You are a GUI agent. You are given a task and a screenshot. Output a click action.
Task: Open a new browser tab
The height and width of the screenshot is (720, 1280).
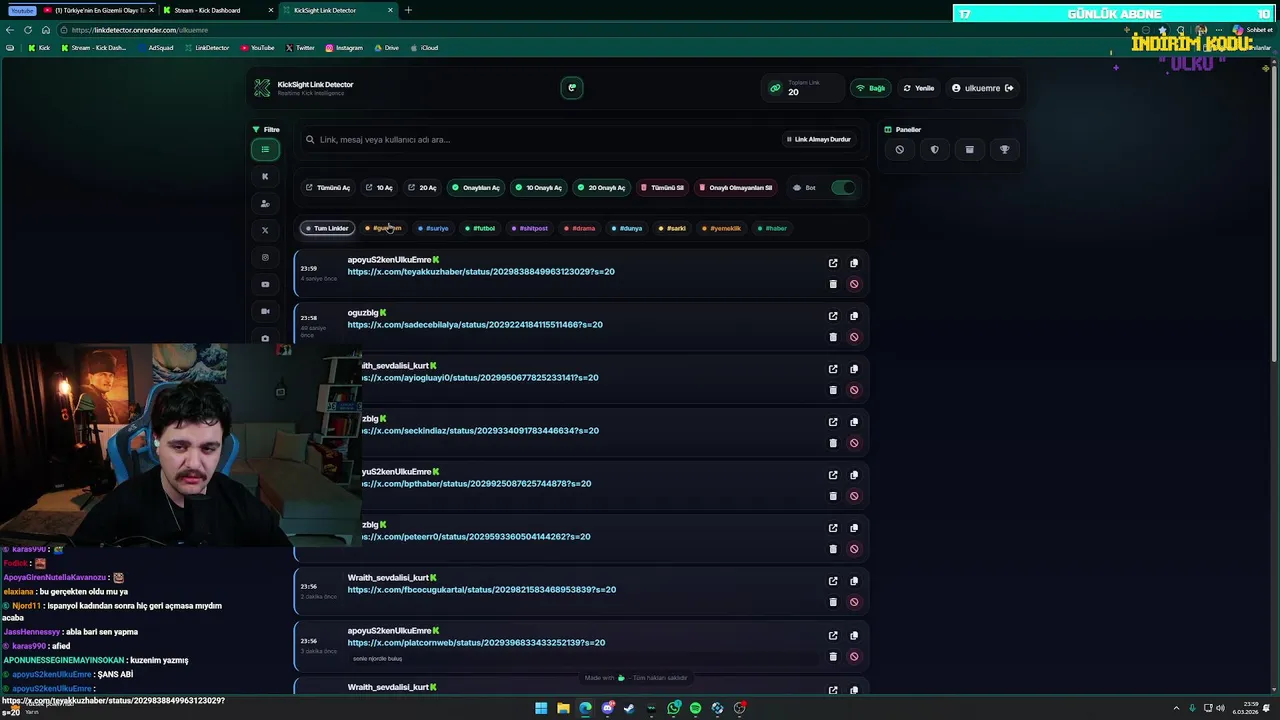[x=408, y=10]
